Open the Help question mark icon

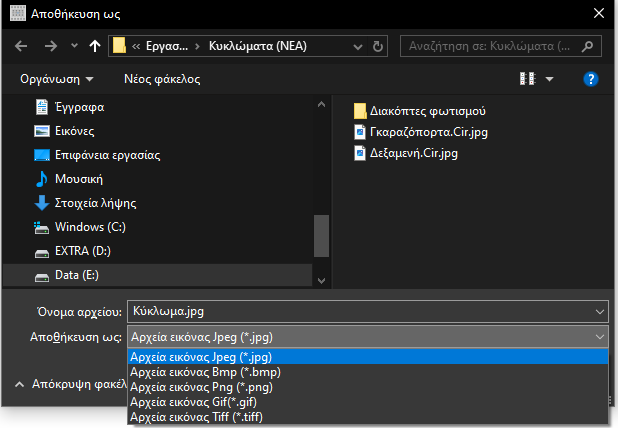tap(590, 79)
